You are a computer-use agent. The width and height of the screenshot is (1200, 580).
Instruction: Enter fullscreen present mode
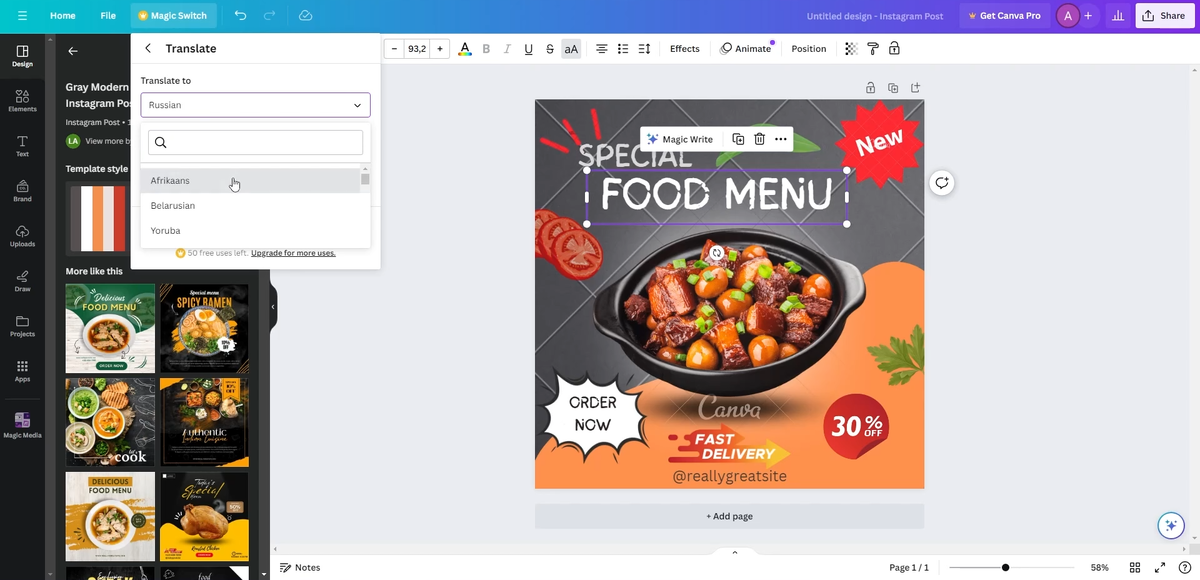[1160, 567]
